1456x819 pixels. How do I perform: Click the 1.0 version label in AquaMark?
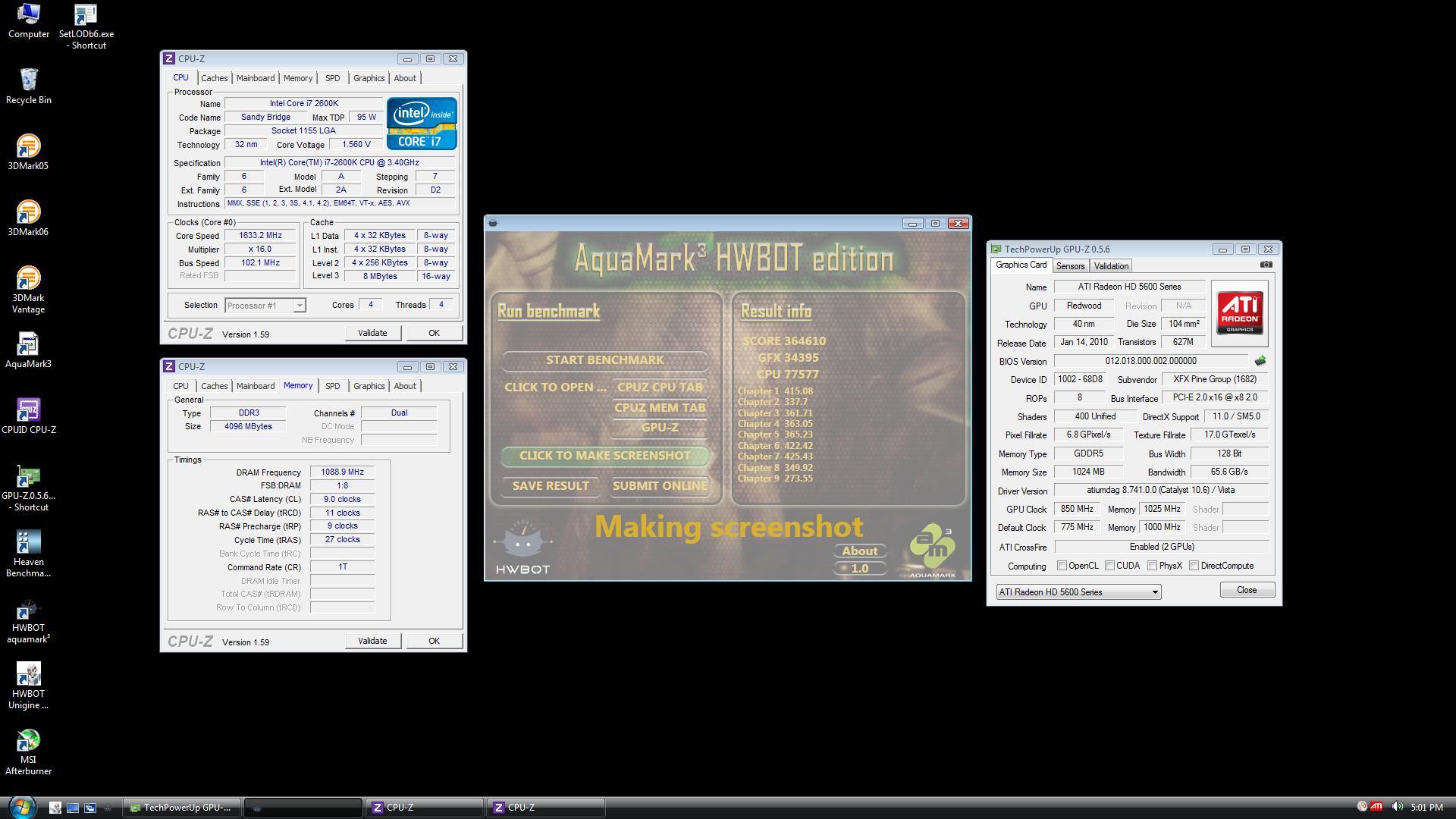coord(860,569)
